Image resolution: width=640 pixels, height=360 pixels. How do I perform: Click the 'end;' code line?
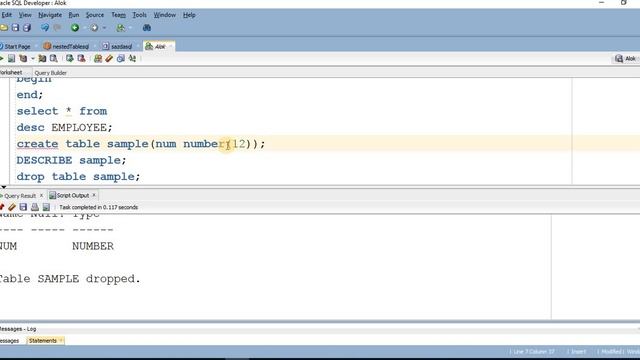[29, 95]
